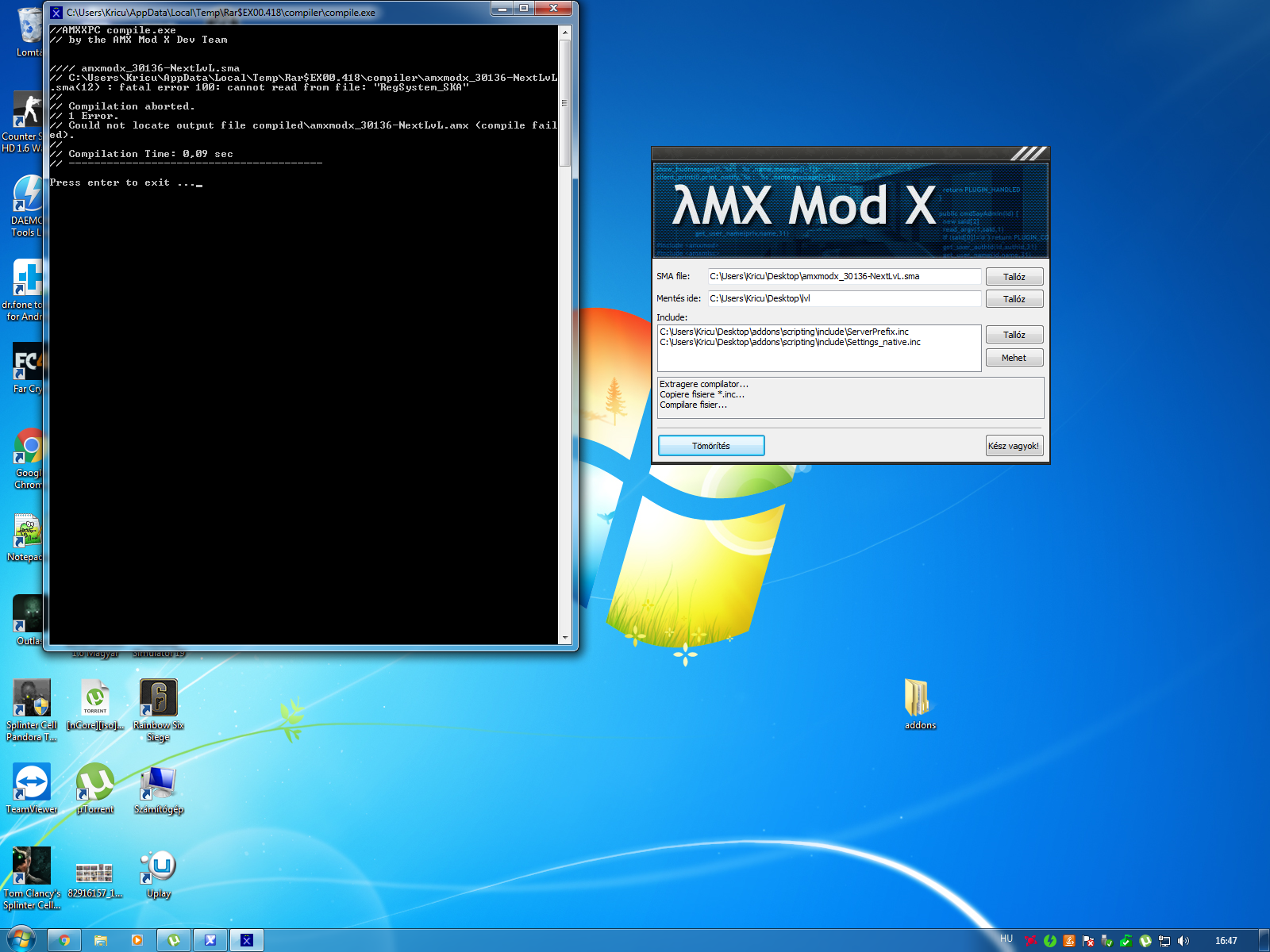Click the Tömörítés button
This screenshot has width=1270, height=952.
711,446
